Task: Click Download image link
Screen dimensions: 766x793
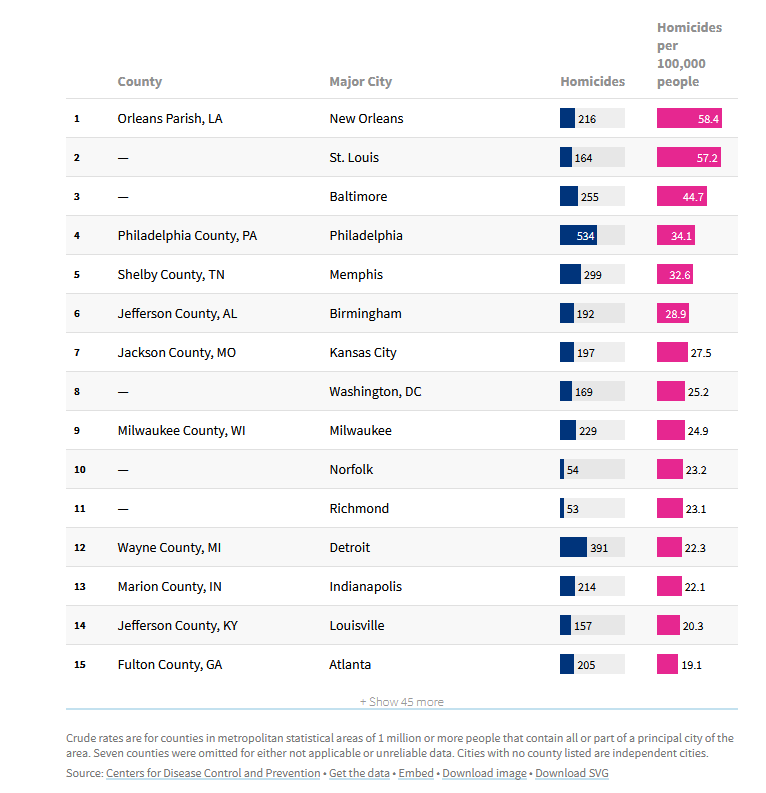Action: (484, 773)
